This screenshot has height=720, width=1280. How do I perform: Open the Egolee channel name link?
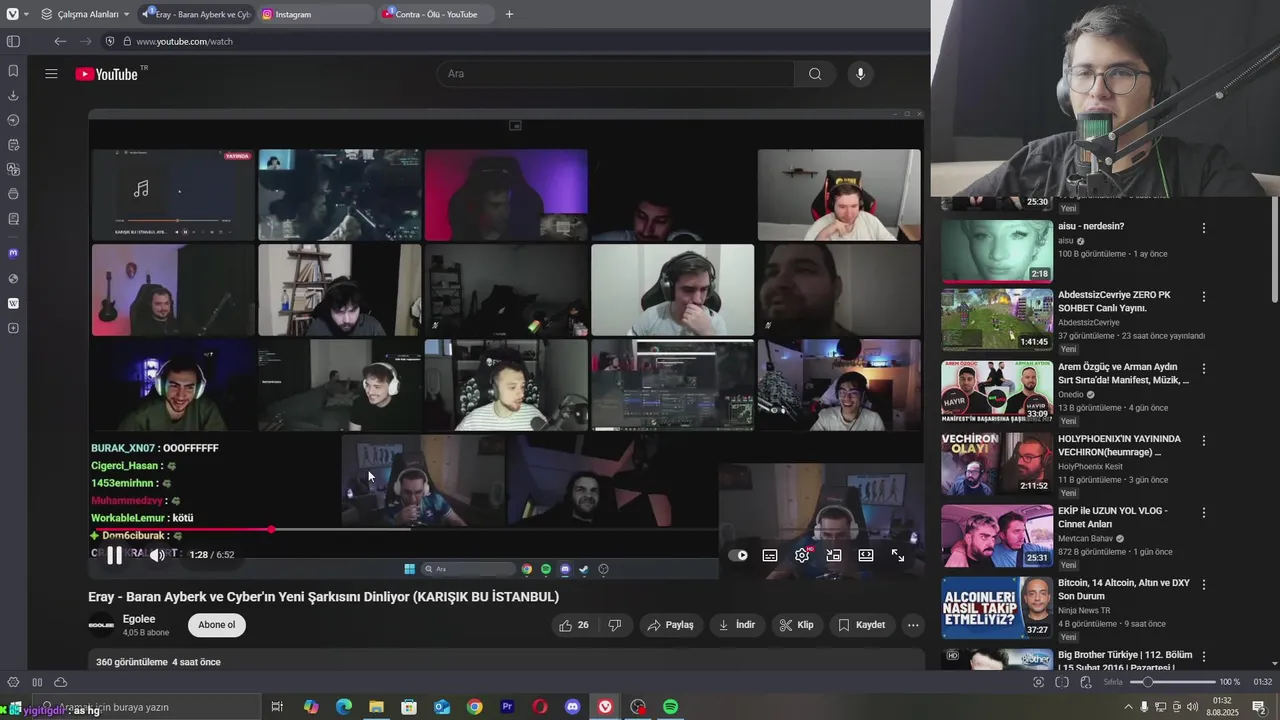(139, 619)
